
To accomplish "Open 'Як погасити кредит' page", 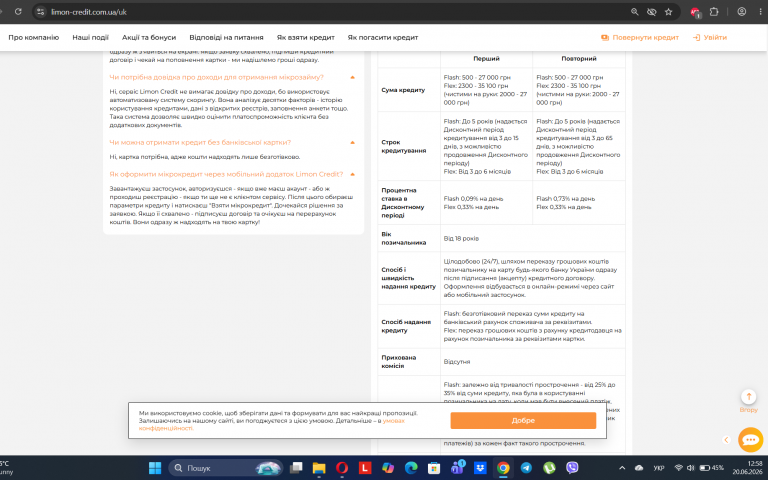I will [x=383, y=37].
